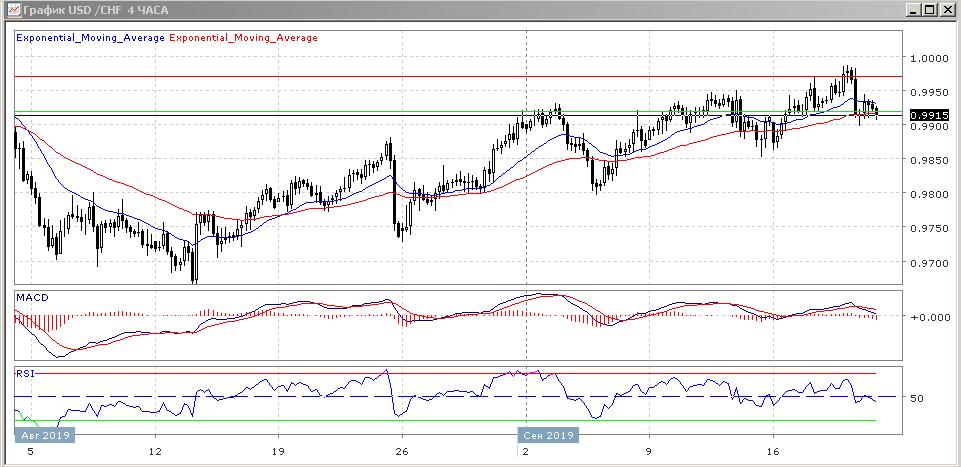Click the 0.9950 price axis label
The height and width of the screenshot is (467, 961).
[930, 93]
